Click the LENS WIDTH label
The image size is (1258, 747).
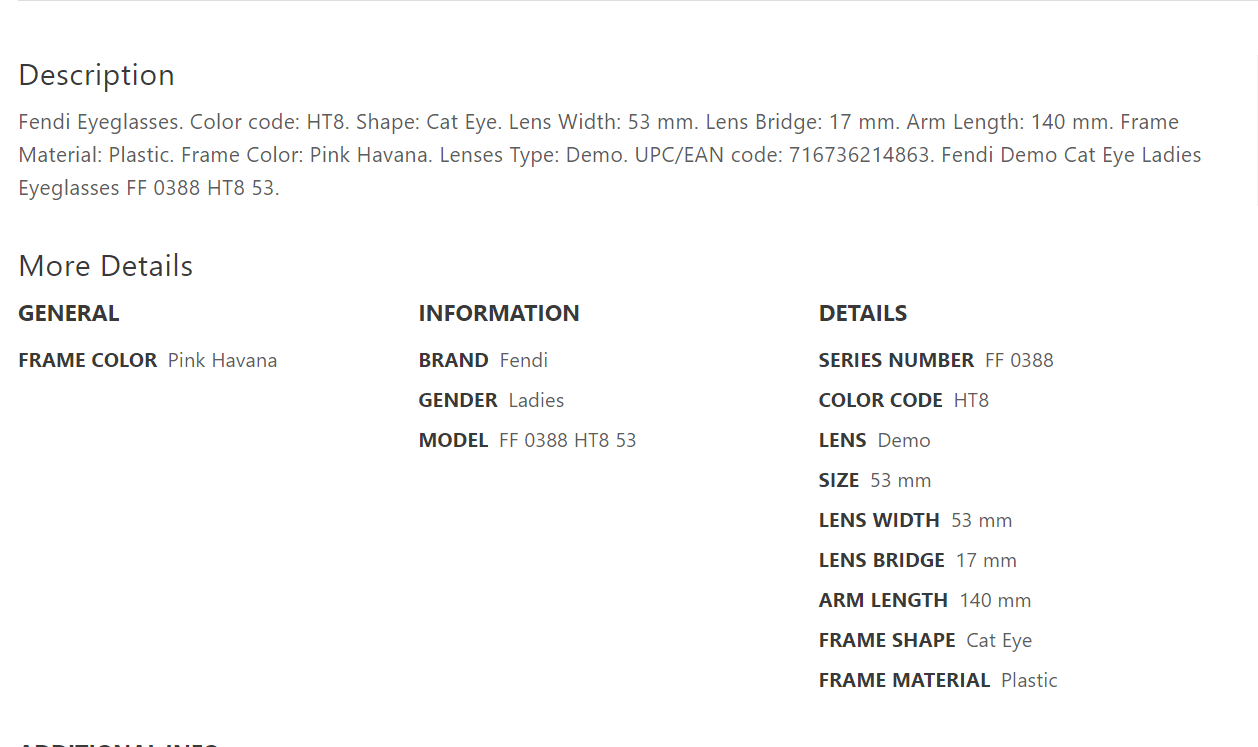point(878,520)
